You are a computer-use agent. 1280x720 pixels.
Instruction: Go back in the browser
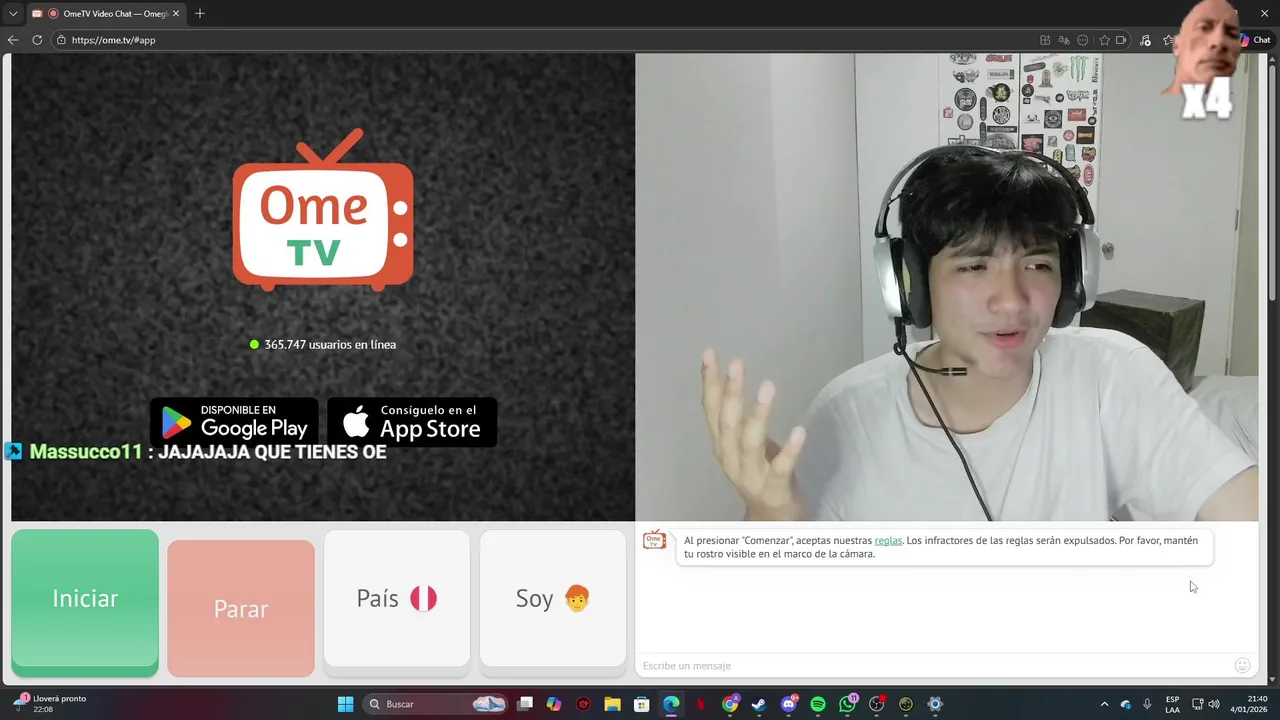click(x=13, y=40)
